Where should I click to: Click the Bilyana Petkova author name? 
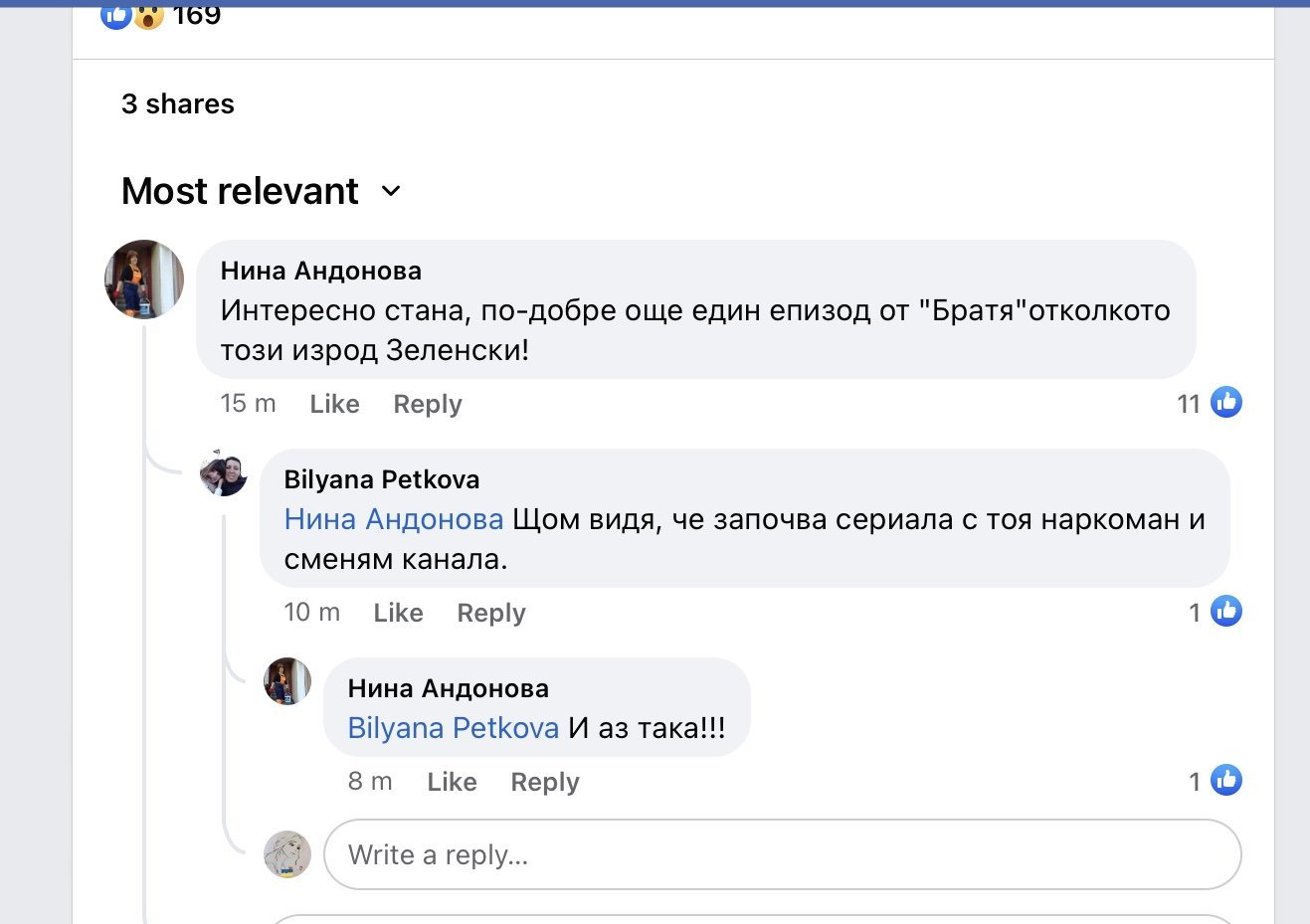pyautogui.click(x=382, y=479)
